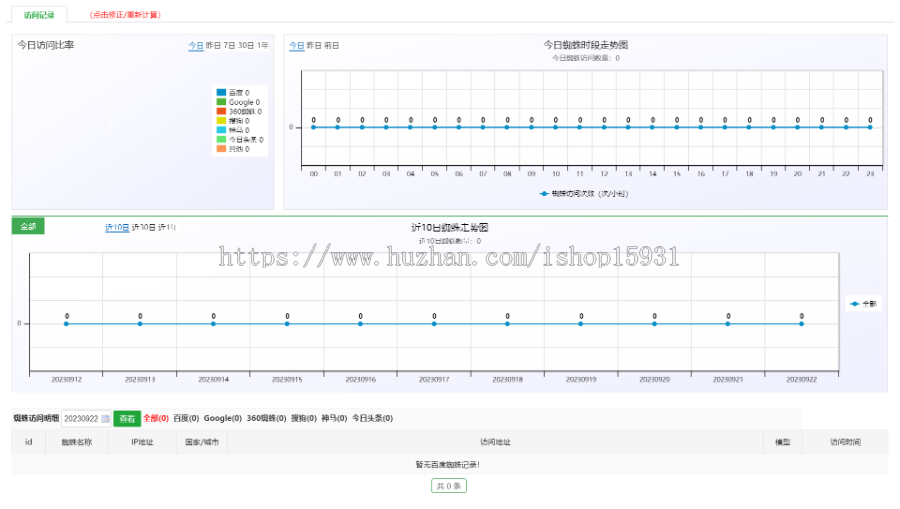Toggle the Google green legend swatch
Image resolution: width=900 pixels, height=509 pixels.
tap(221, 102)
